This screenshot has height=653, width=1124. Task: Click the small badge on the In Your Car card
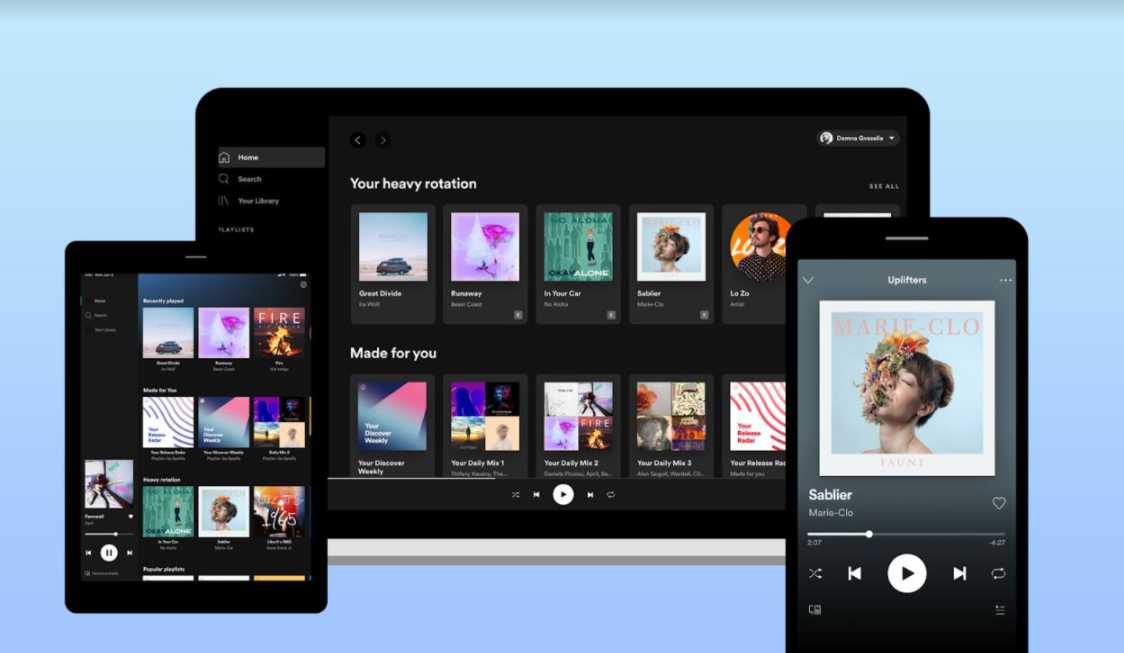pyautogui.click(x=611, y=315)
